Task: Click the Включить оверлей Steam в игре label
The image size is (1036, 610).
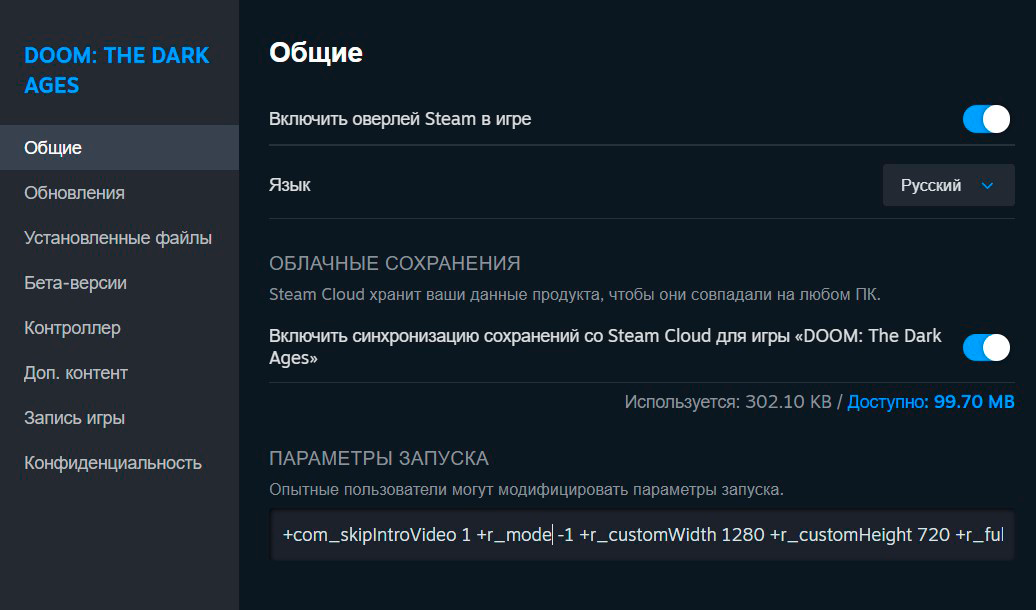Action: (x=400, y=119)
